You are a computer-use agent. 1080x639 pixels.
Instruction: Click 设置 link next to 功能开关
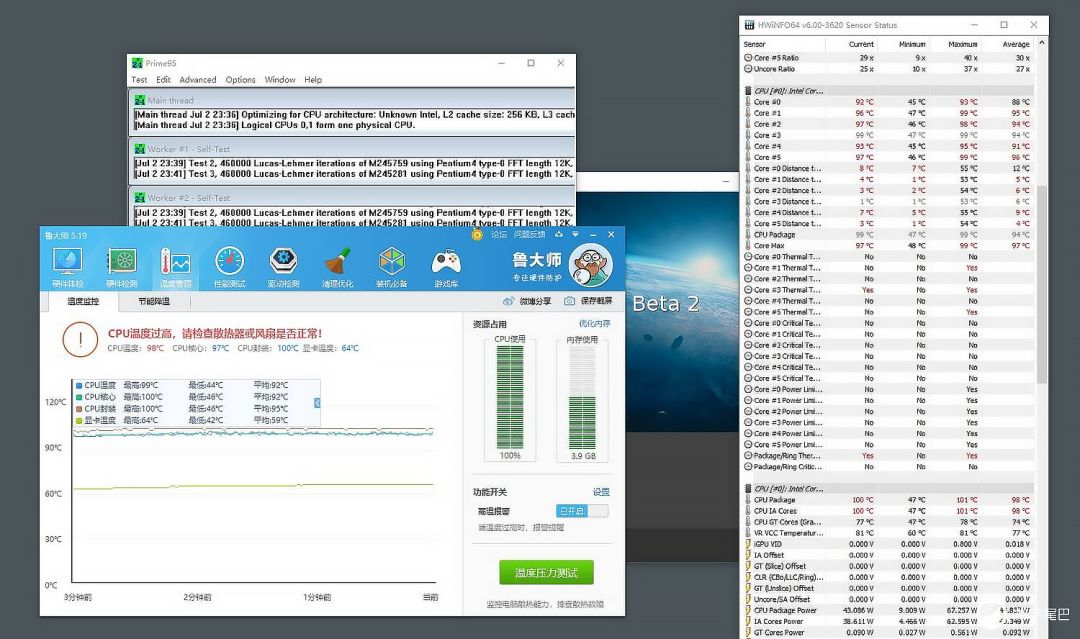(x=601, y=492)
